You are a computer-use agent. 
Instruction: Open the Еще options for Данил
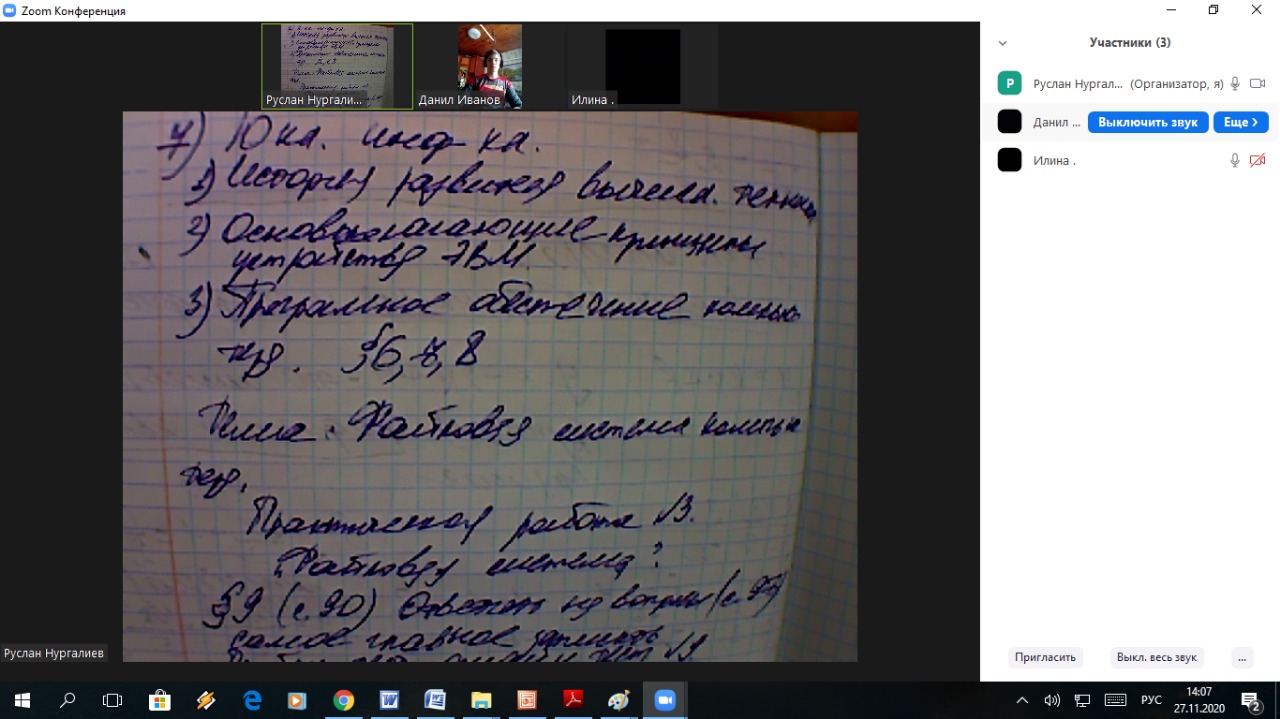point(1240,122)
